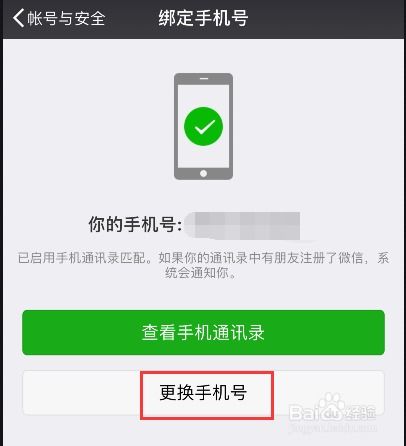Click the white screen area of phone illustration below checkmark
Image resolution: width=406 pixels, height=446 pixels.
[203, 156]
